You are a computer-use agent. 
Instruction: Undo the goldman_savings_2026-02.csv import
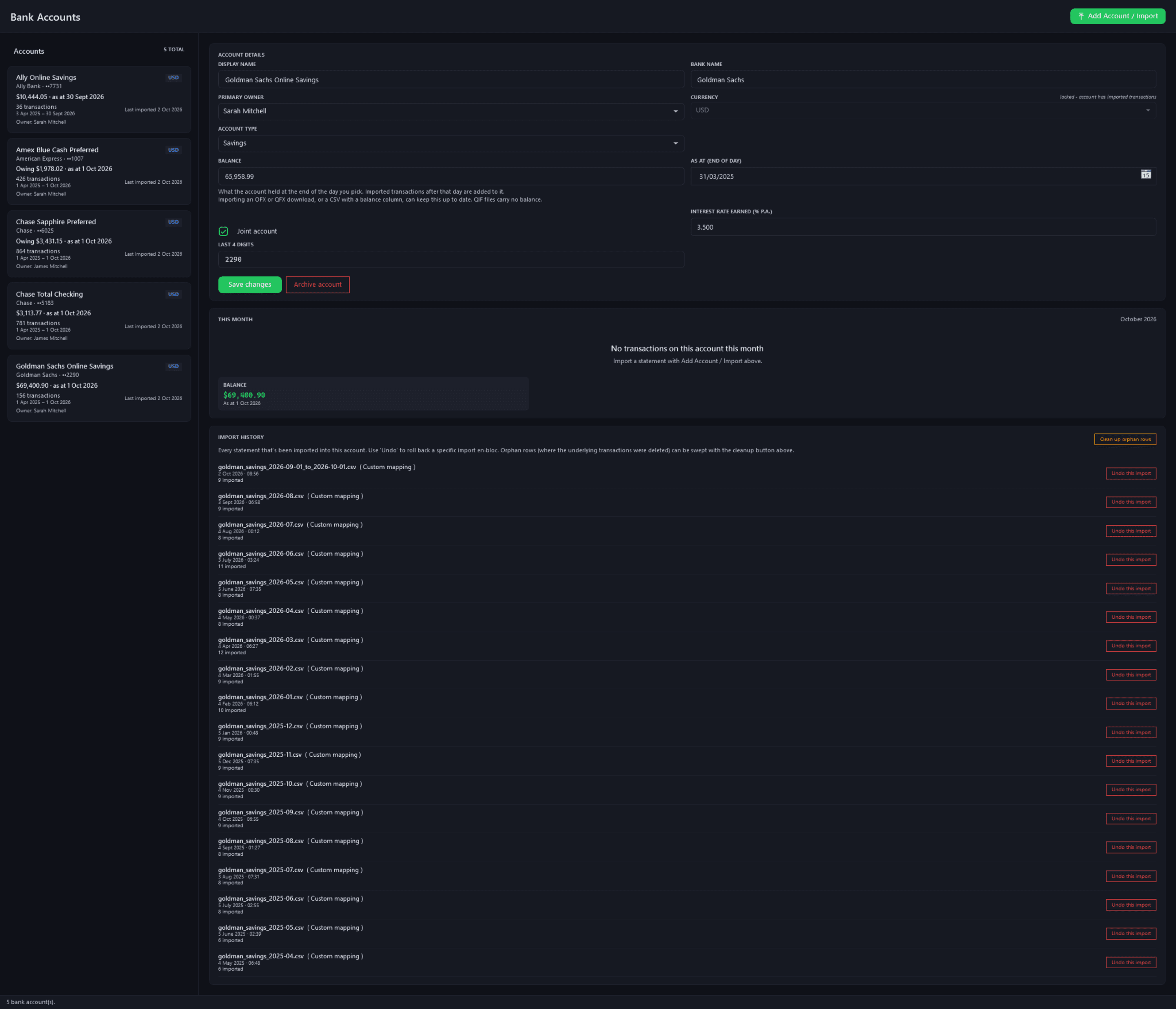[1130, 675]
